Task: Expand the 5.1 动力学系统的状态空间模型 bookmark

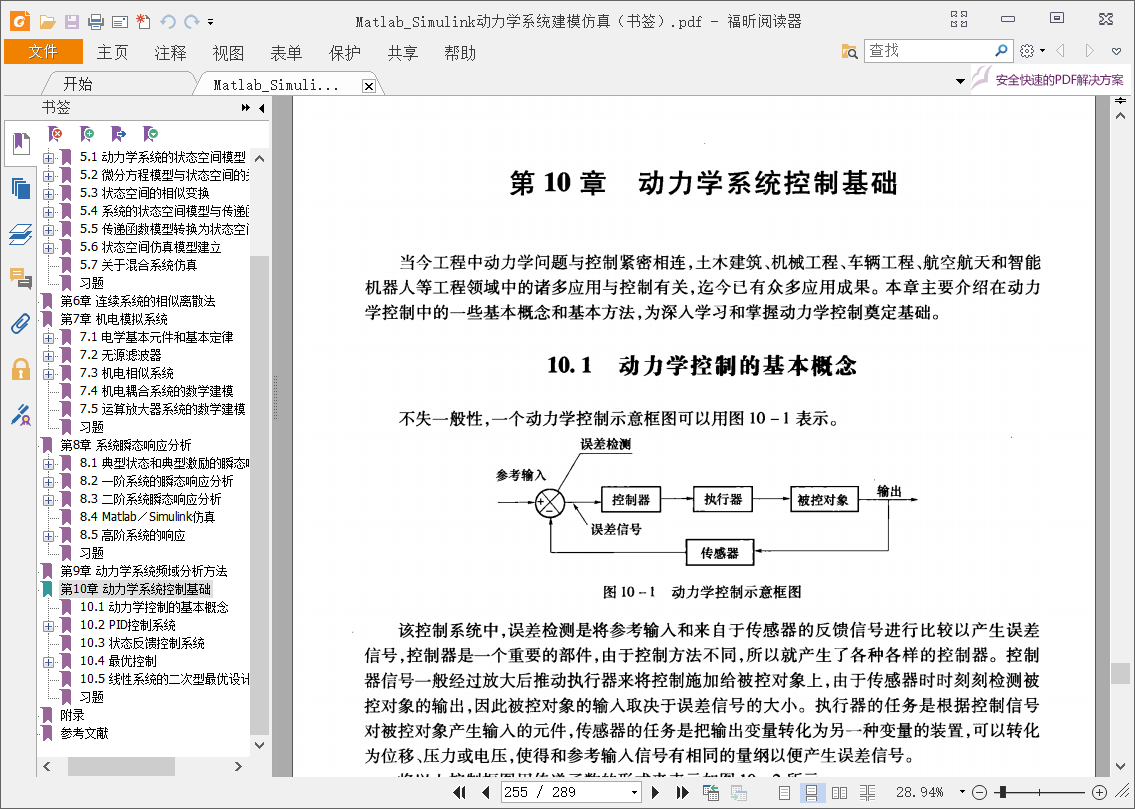Action: coord(48,157)
